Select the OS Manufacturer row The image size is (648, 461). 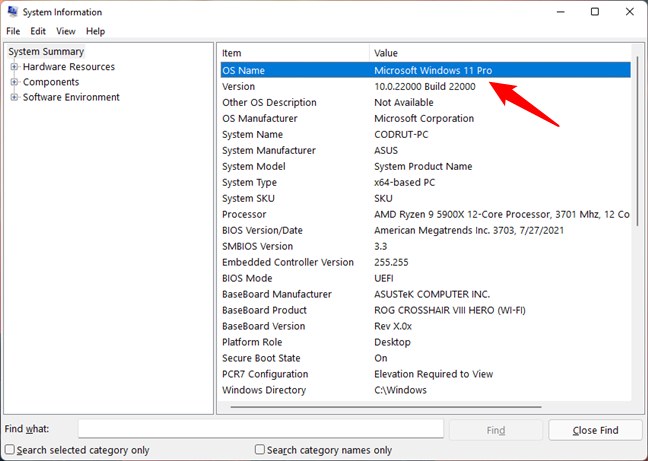point(425,119)
